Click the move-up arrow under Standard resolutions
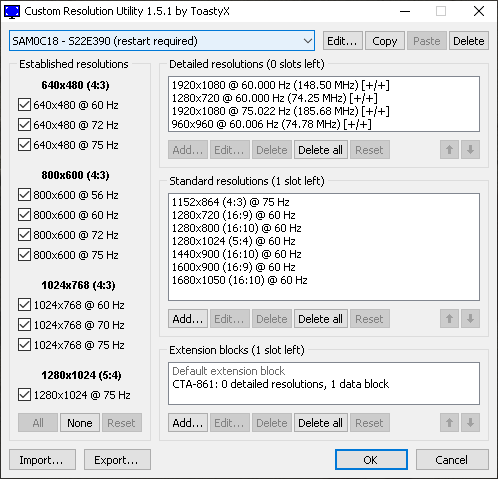The width and height of the screenshot is (498, 479). point(449,319)
